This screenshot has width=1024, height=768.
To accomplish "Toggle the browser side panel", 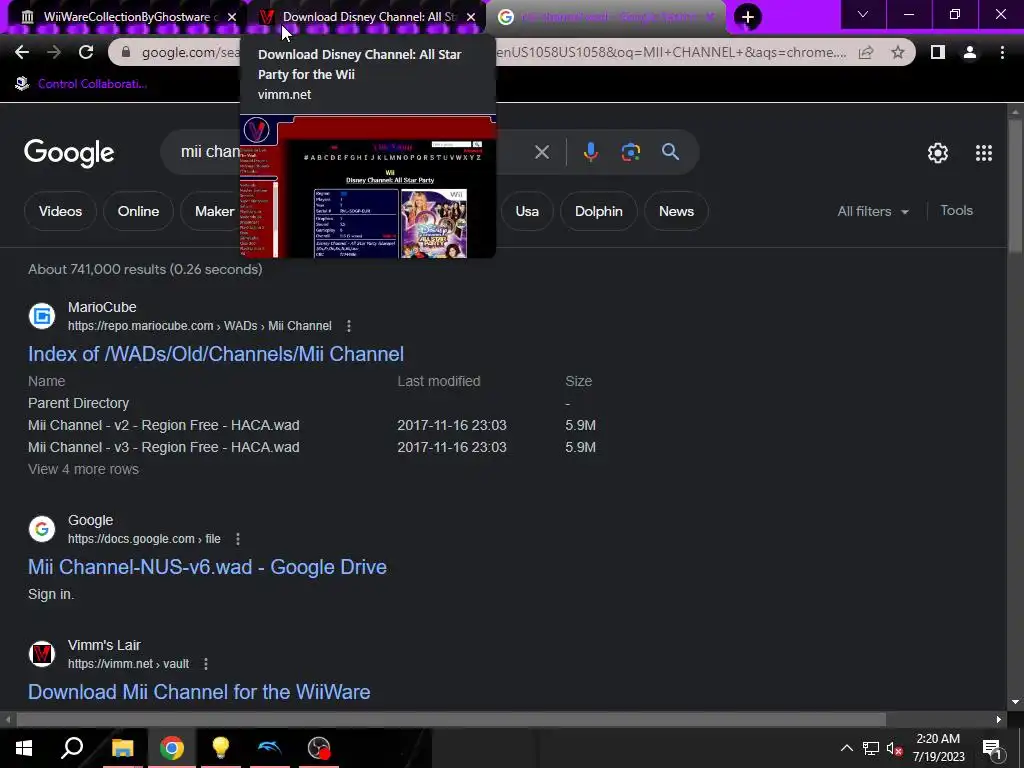I will point(938,52).
